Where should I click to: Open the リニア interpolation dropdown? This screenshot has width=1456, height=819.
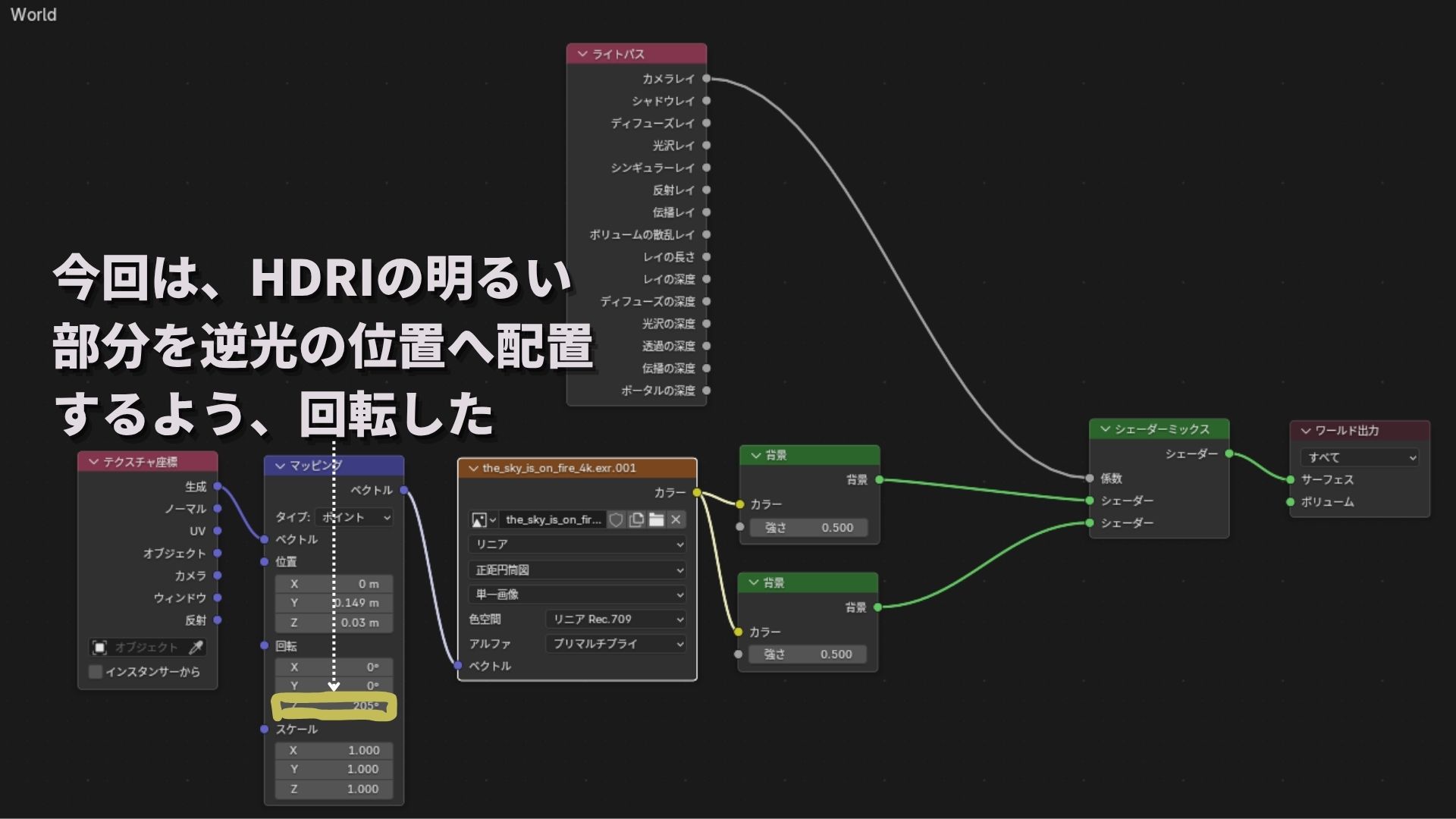pyautogui.click(x=577, y=544)
